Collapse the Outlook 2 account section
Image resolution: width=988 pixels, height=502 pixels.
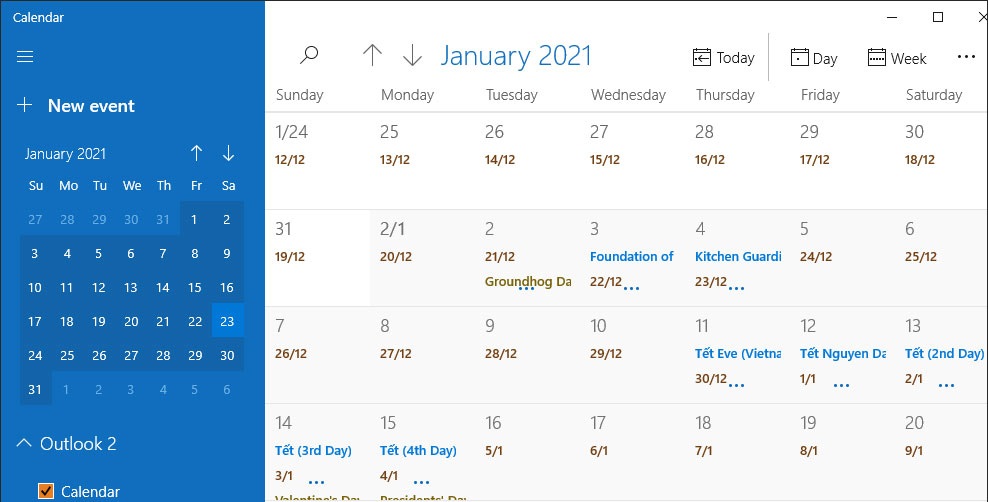(24, 443)
